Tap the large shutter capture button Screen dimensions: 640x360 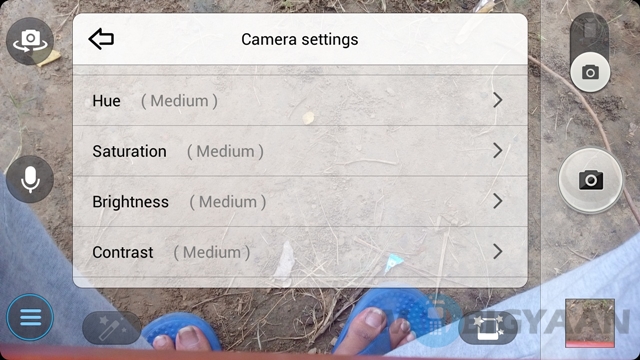pyautogui.click(x=590, y=180)
